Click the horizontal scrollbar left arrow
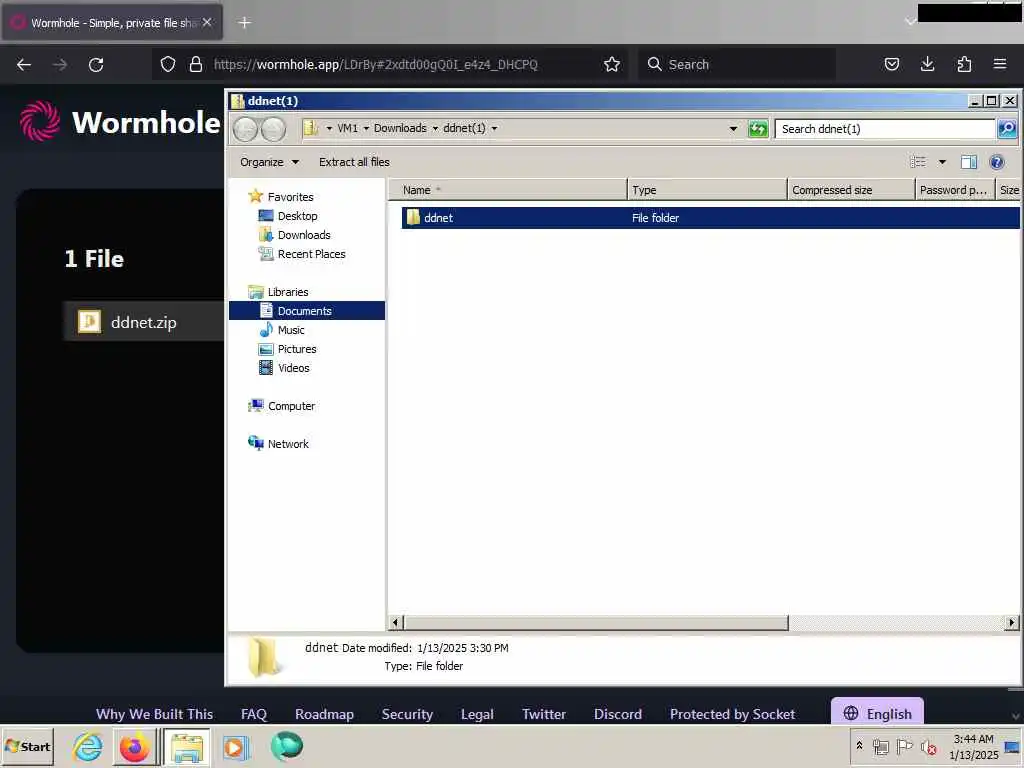Image resolution: width=1024 pixels, height=768 pixels. click(395, 622)
